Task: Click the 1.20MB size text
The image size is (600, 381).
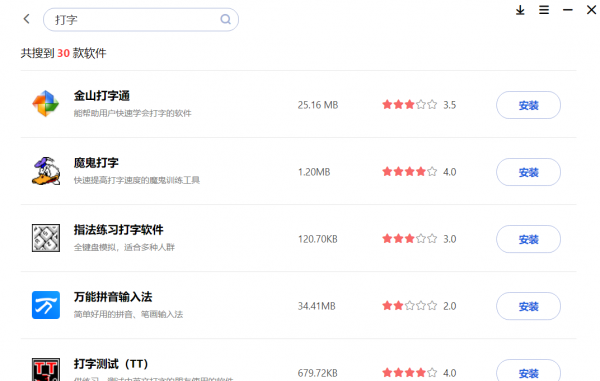Action: click(x=314, y=172)
